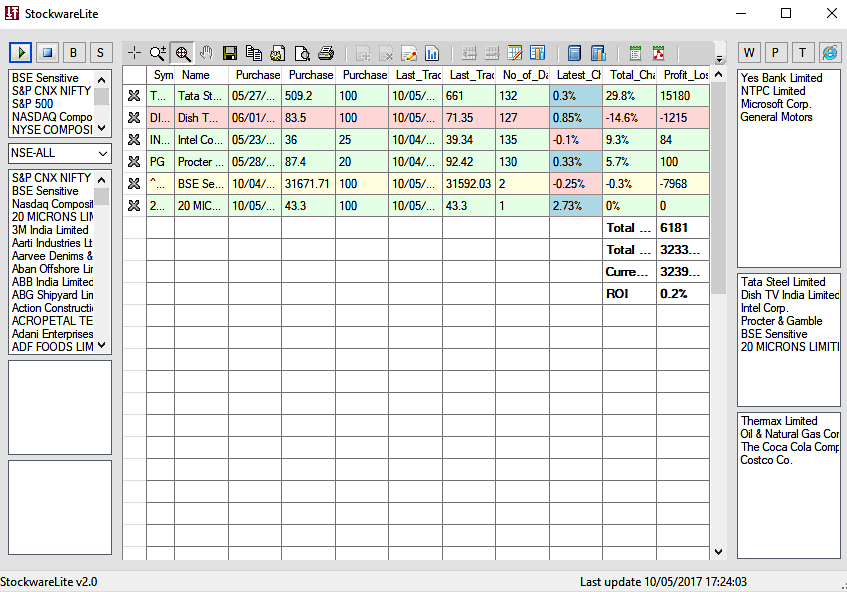Click the B button
Screen dimensions: 847x592
tap(73, 52)
